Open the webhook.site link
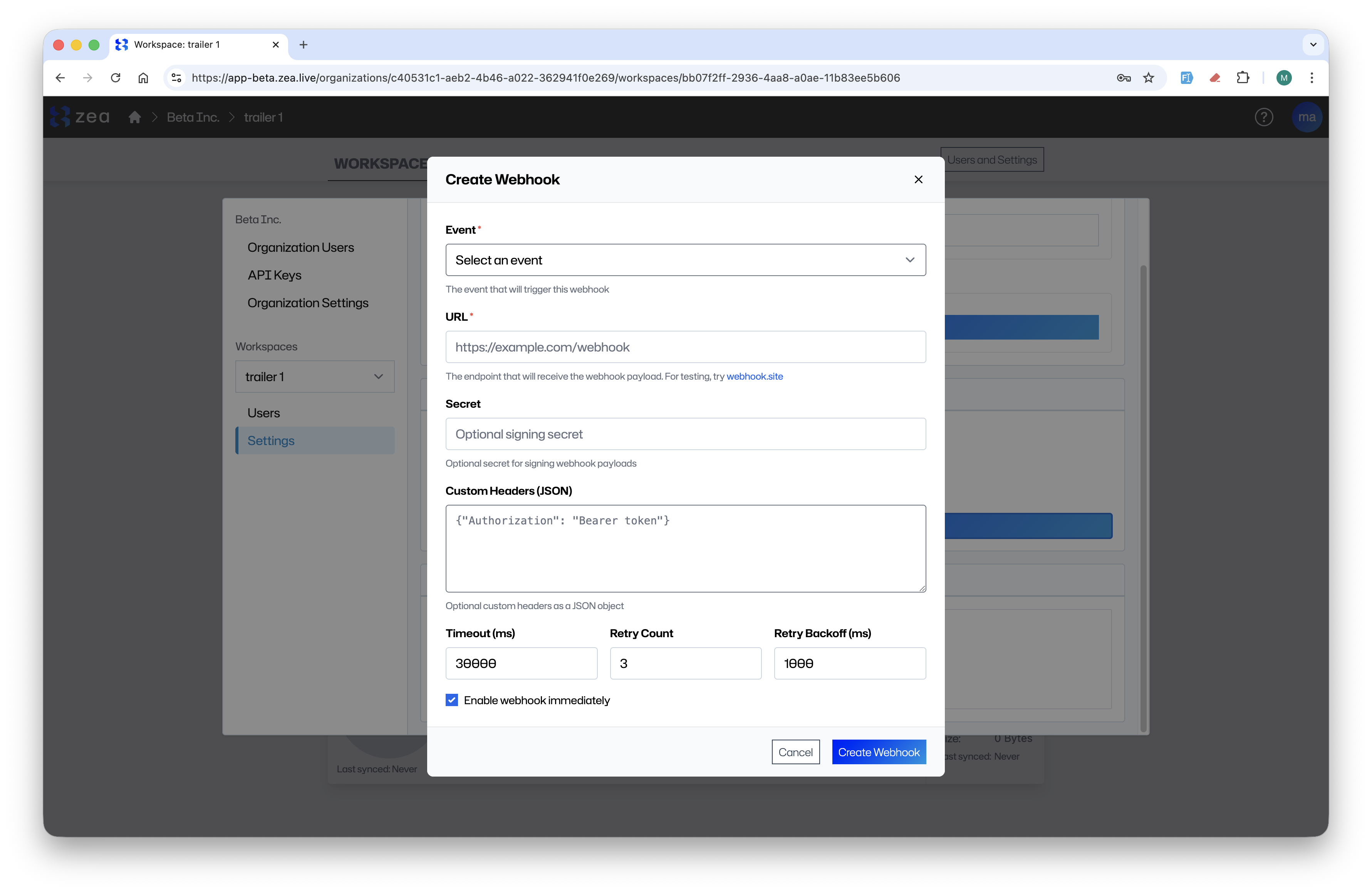Screen dimensions: 1372x894 754,377
